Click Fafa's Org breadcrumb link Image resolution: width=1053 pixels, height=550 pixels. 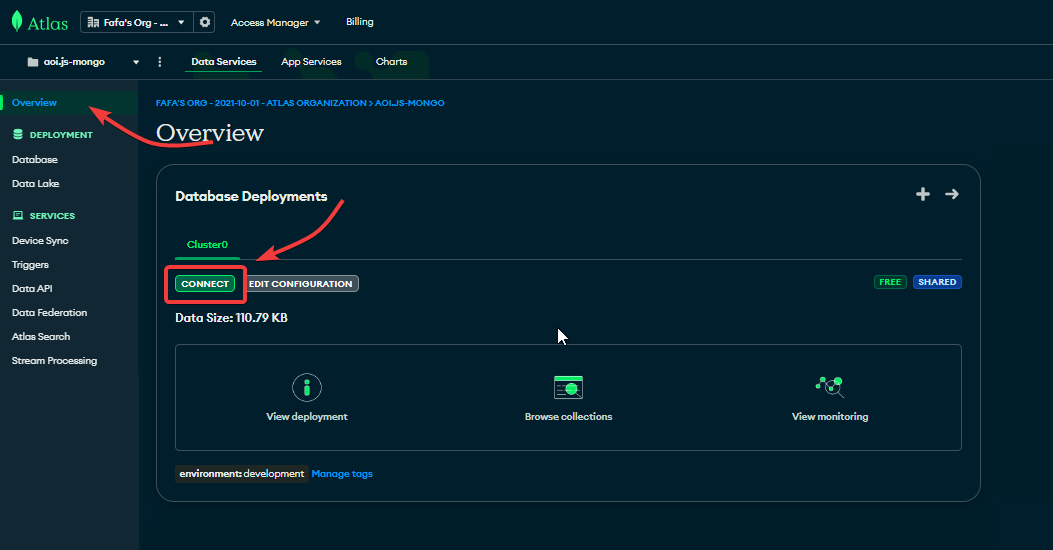(x=261, y=103)
